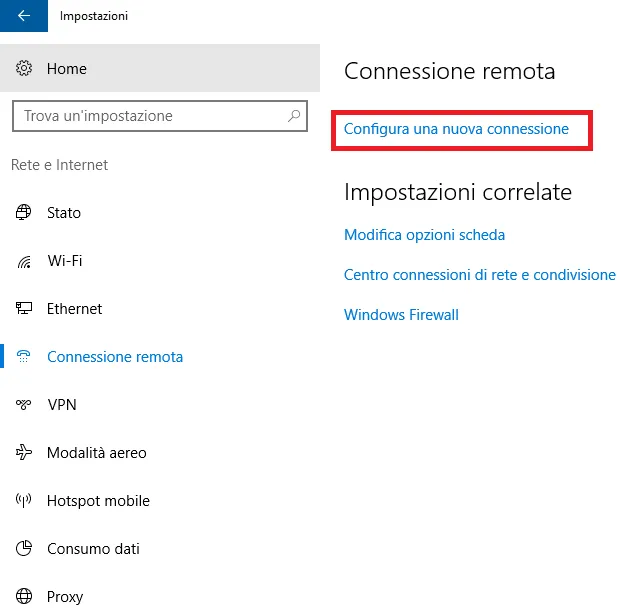Click the back arrow button

click(x=24, y=16)
